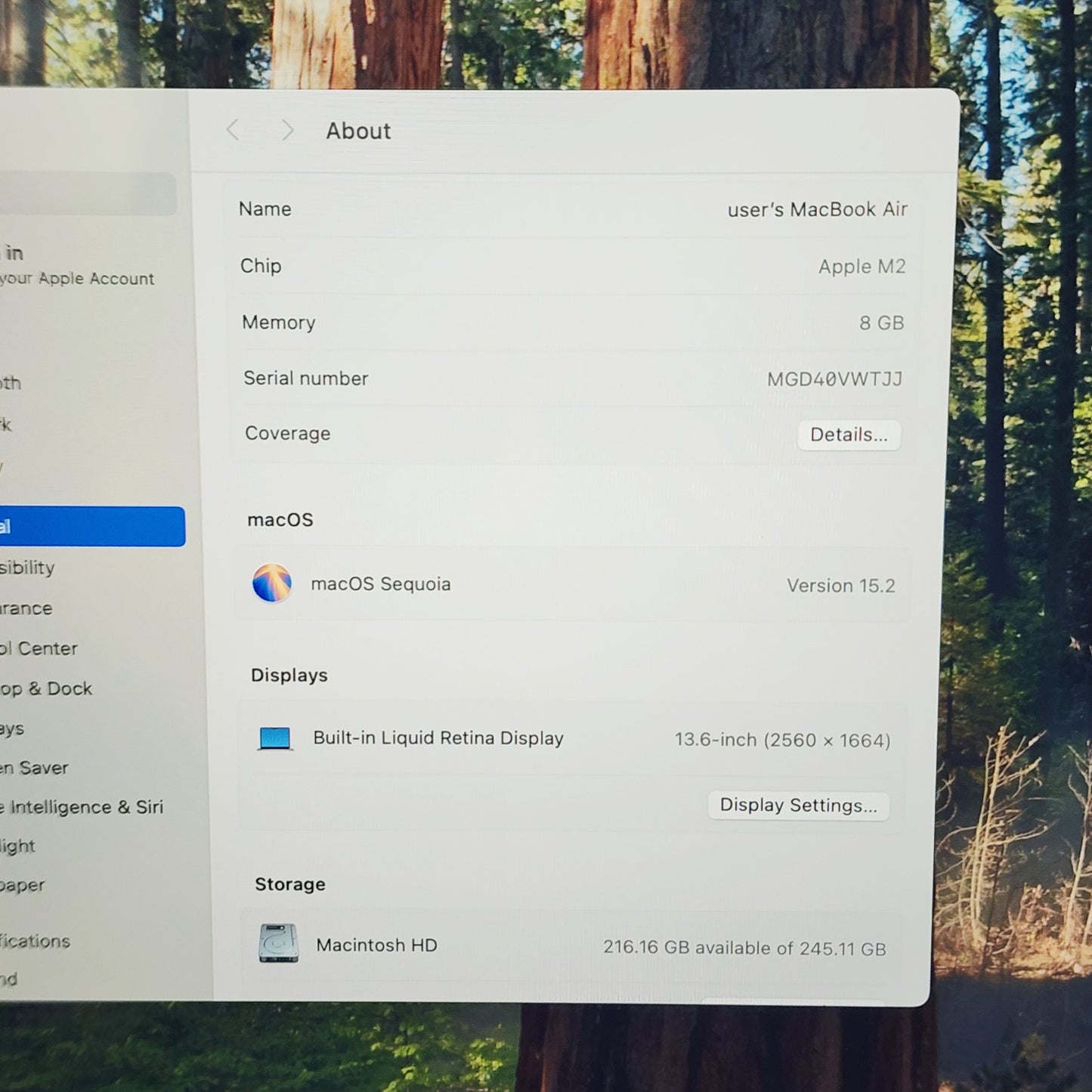
Task: Click the built-in display laptop icon
Action: [275, 738]
